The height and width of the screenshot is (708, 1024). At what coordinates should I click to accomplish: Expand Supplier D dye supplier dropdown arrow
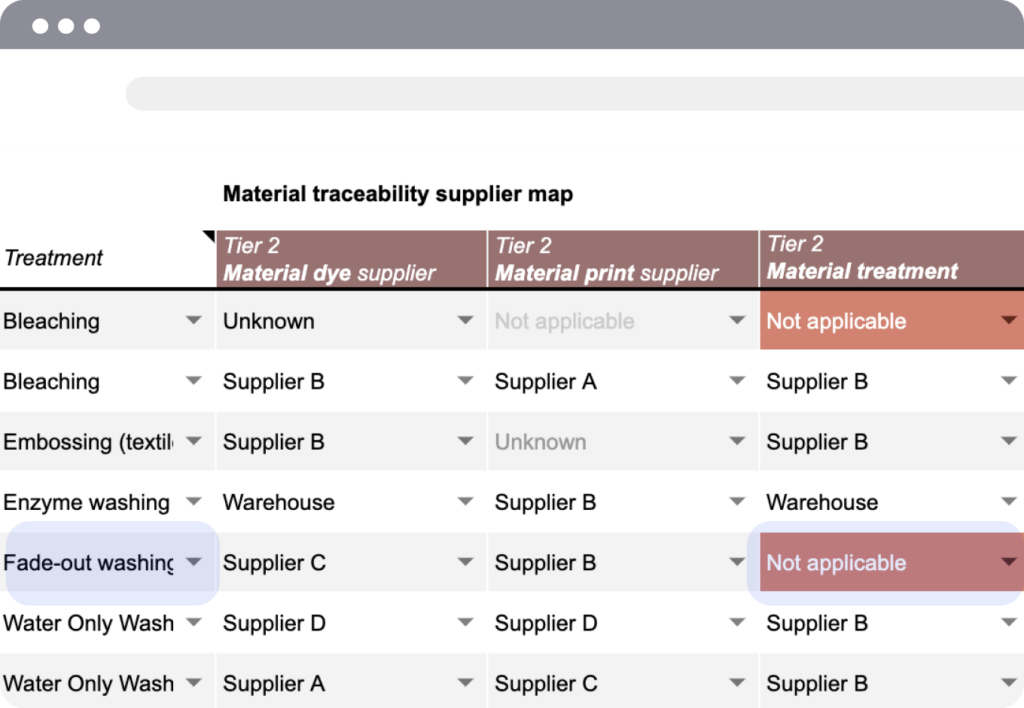(465, 623)
